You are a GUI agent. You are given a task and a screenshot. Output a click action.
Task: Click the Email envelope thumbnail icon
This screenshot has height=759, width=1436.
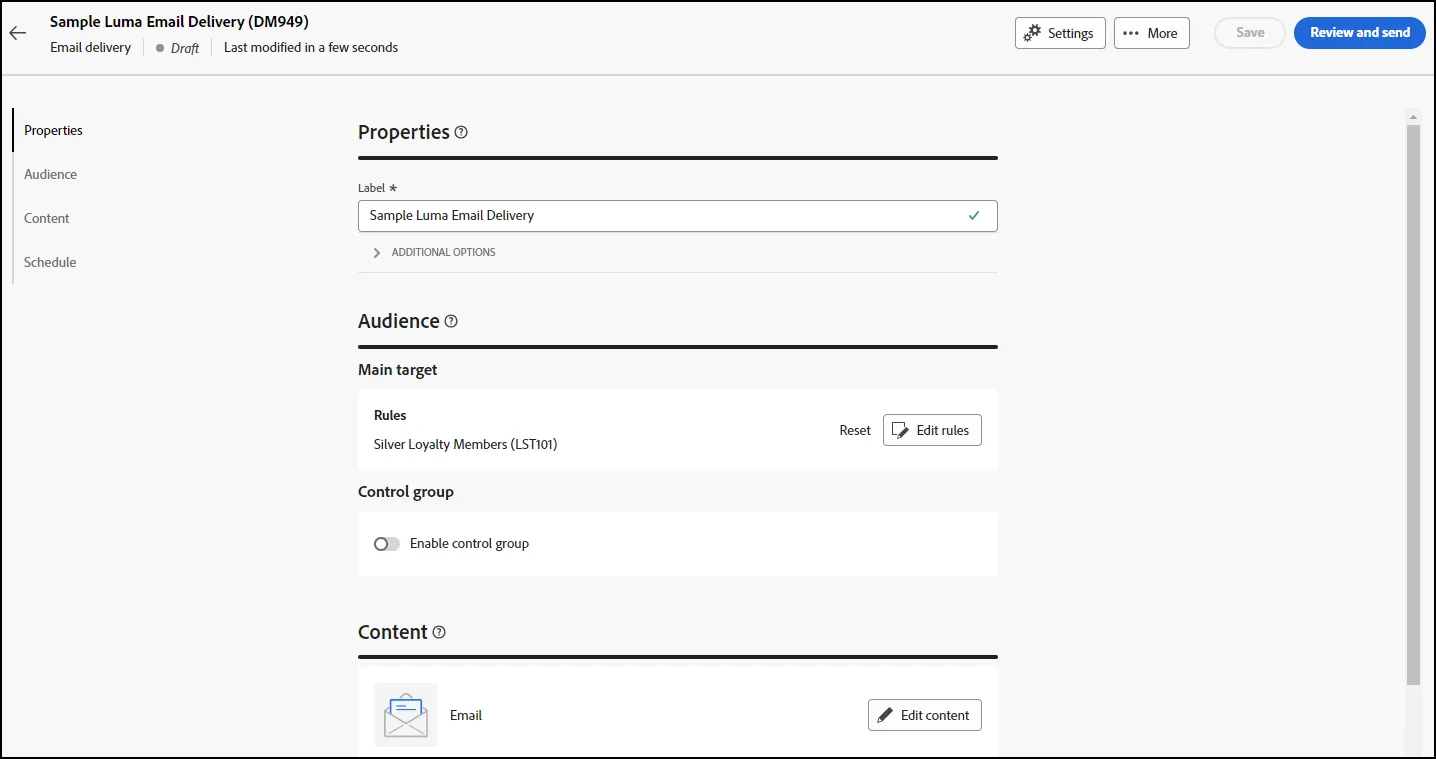(x=406, y=715)
